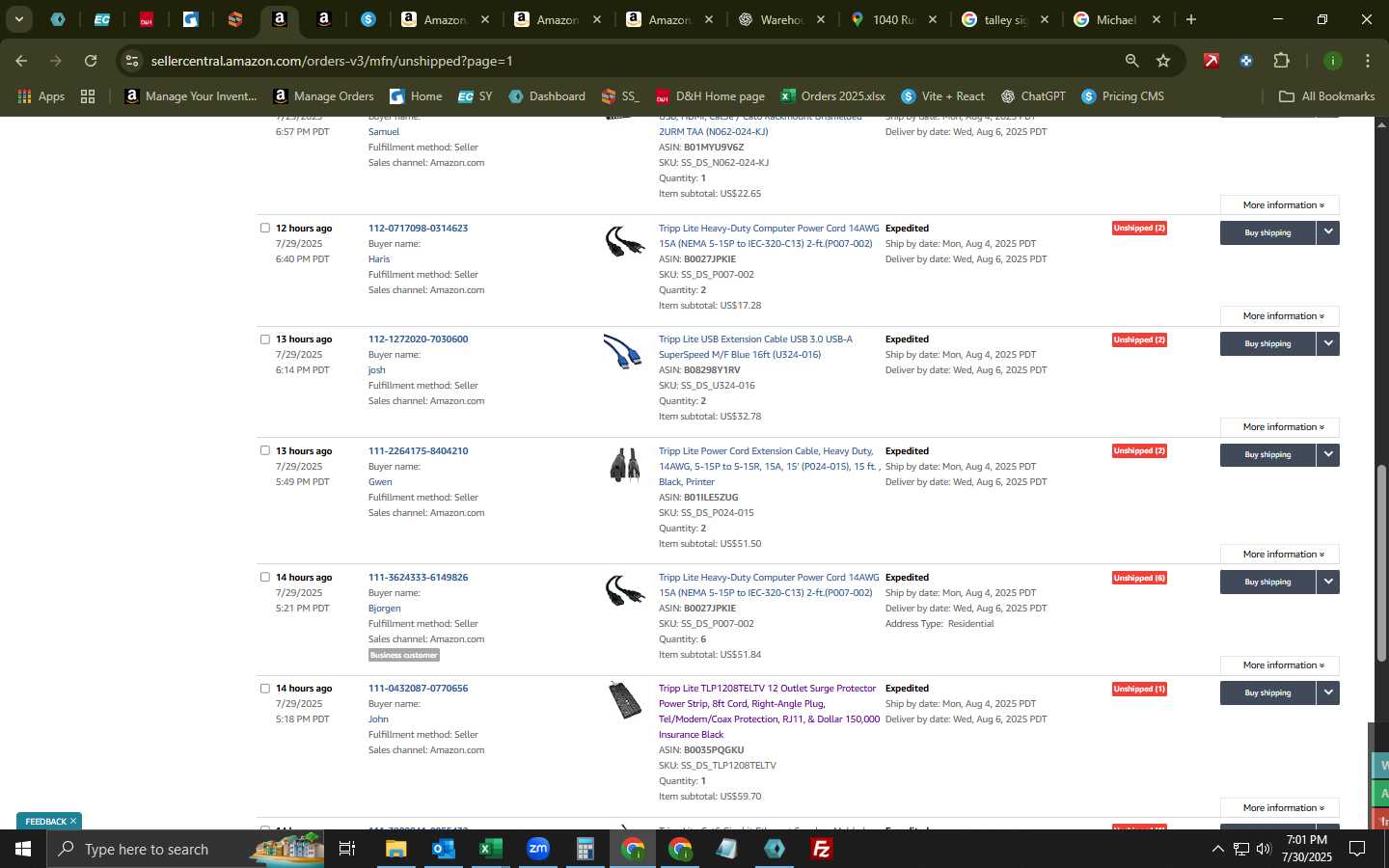
Task: Open TLP1208TELTV Surge Protector product link
Action: 769,712
